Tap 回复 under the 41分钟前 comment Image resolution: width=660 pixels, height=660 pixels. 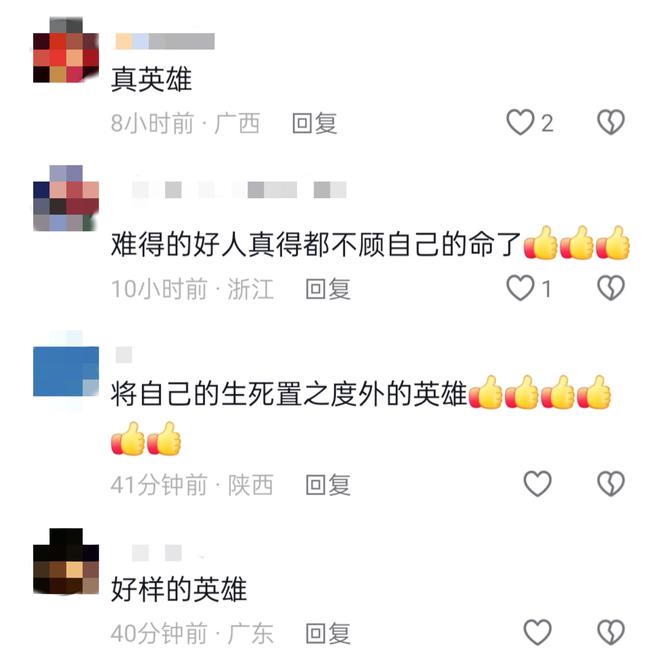pyautogui.click(x=328, y=485)
